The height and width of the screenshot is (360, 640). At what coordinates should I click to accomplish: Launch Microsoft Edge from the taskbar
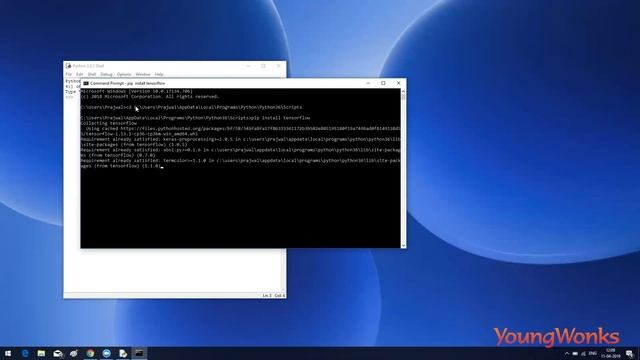[25, 353]
